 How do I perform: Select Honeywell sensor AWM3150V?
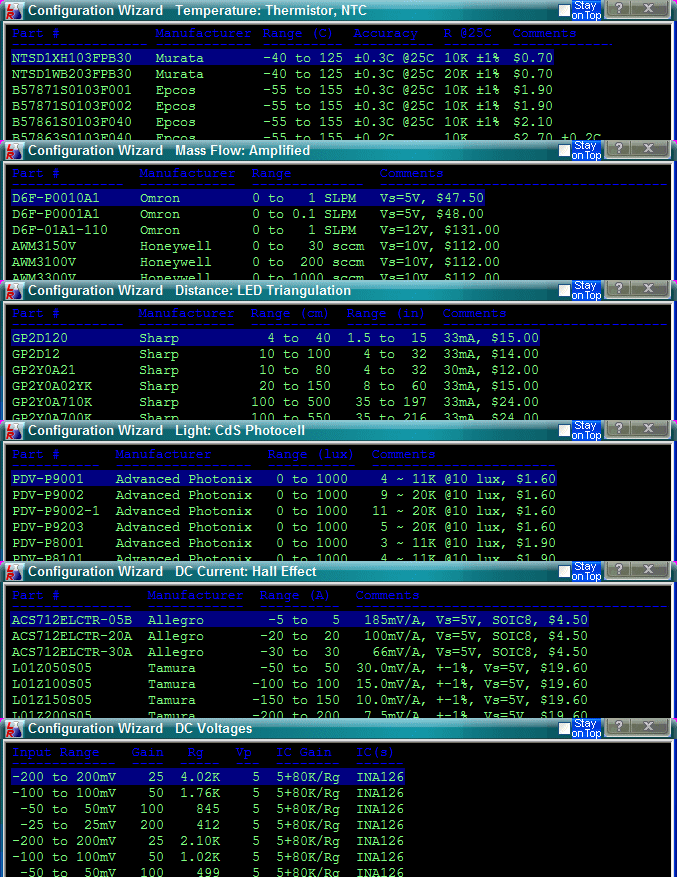[x=256, y=246]
